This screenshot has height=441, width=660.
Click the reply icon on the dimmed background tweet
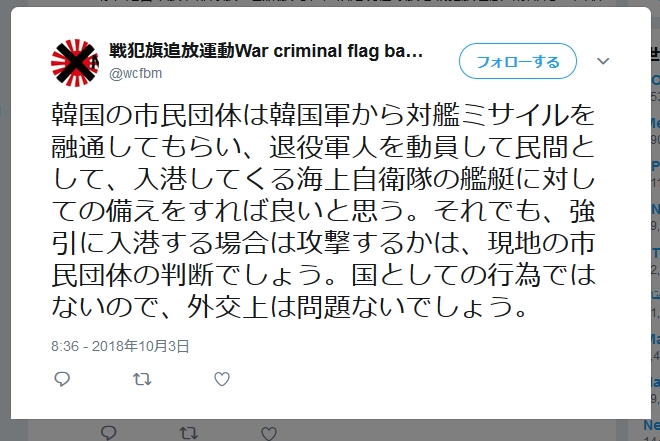106,433
